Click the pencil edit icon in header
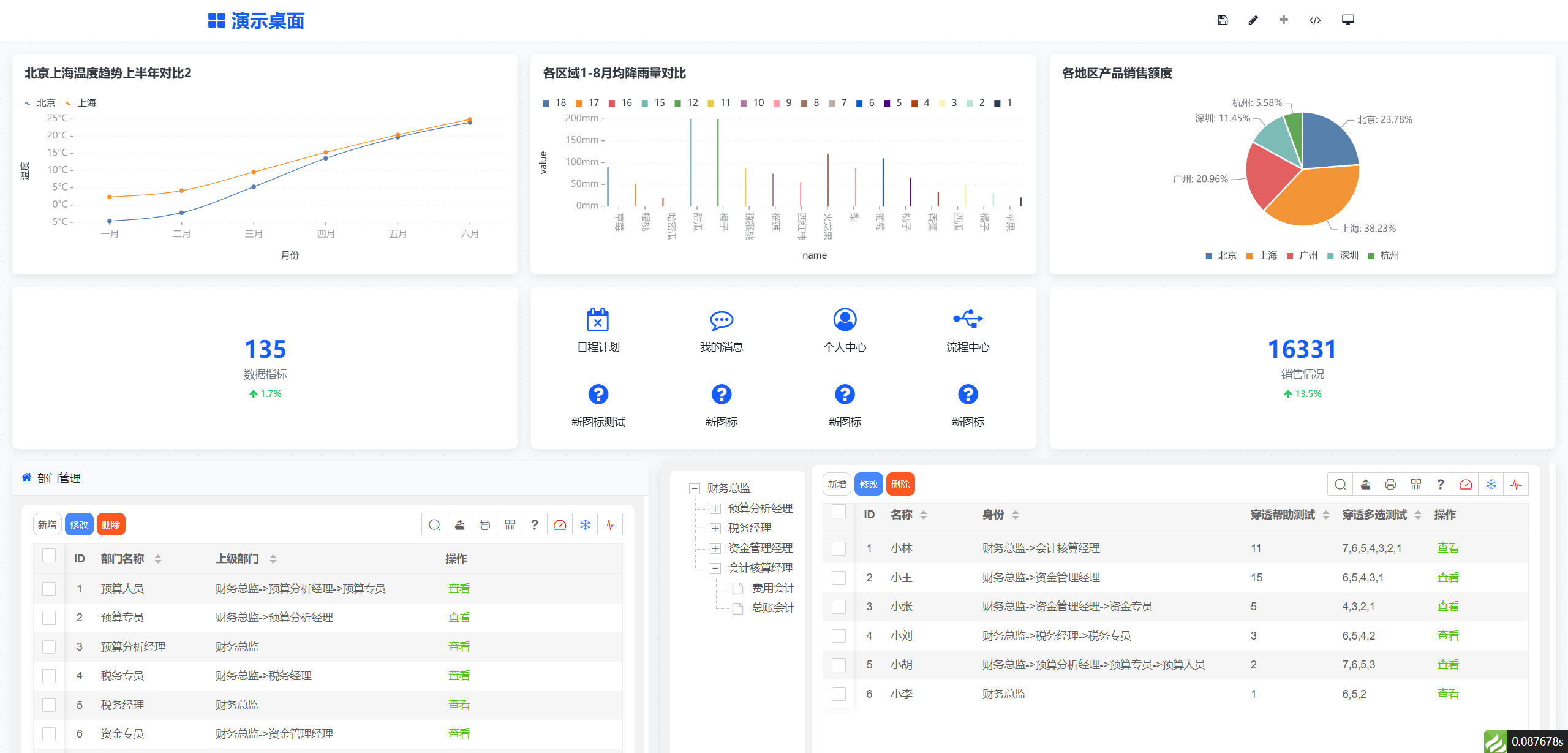Screen dimensions: 1568x753 click(x=1253, y=20)
